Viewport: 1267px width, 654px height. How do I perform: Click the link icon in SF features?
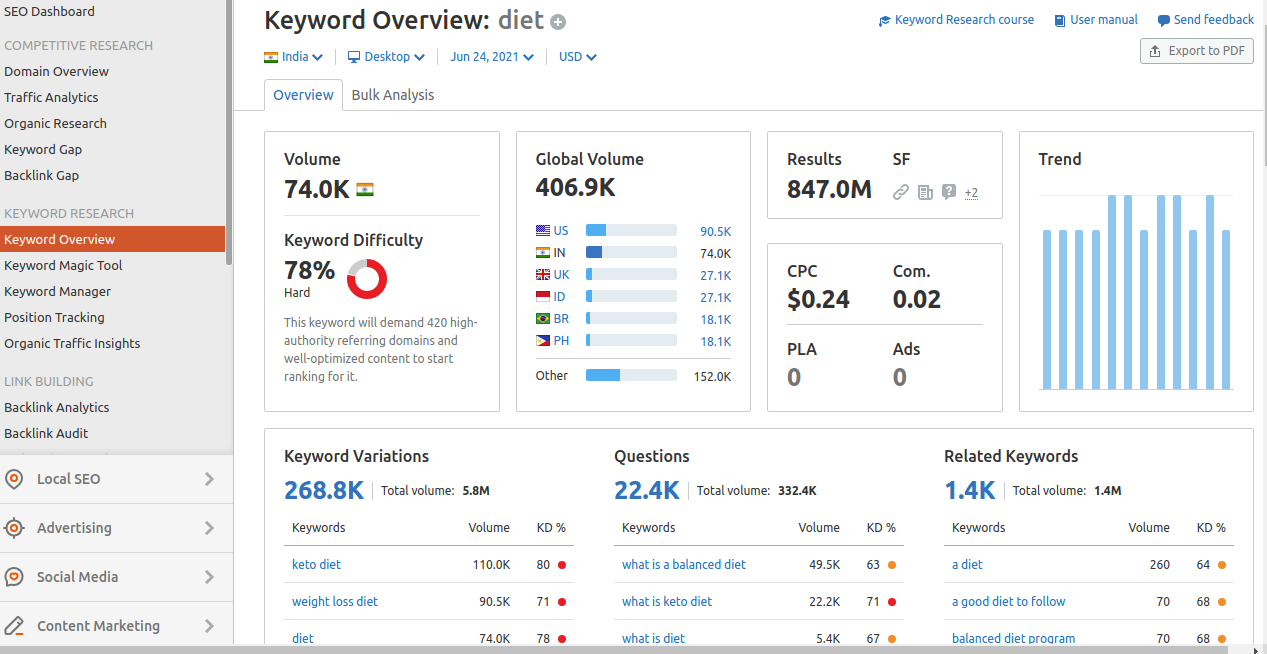[901, 192]
